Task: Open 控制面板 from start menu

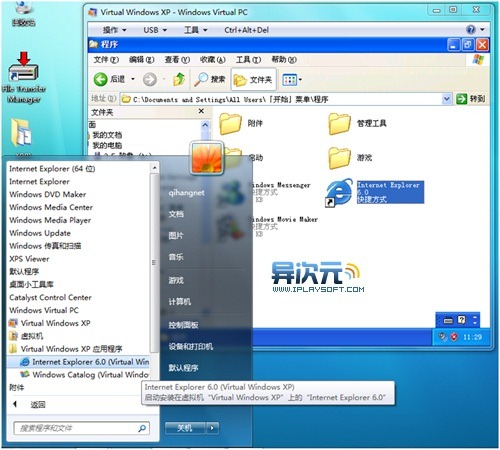Action: (183, 325)
